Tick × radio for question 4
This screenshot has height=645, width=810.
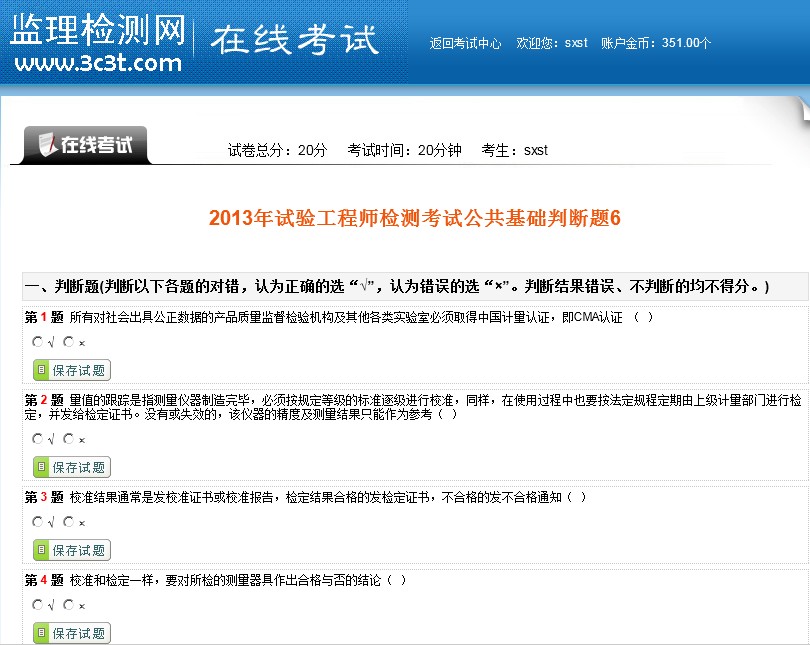[x=68, y=605]
